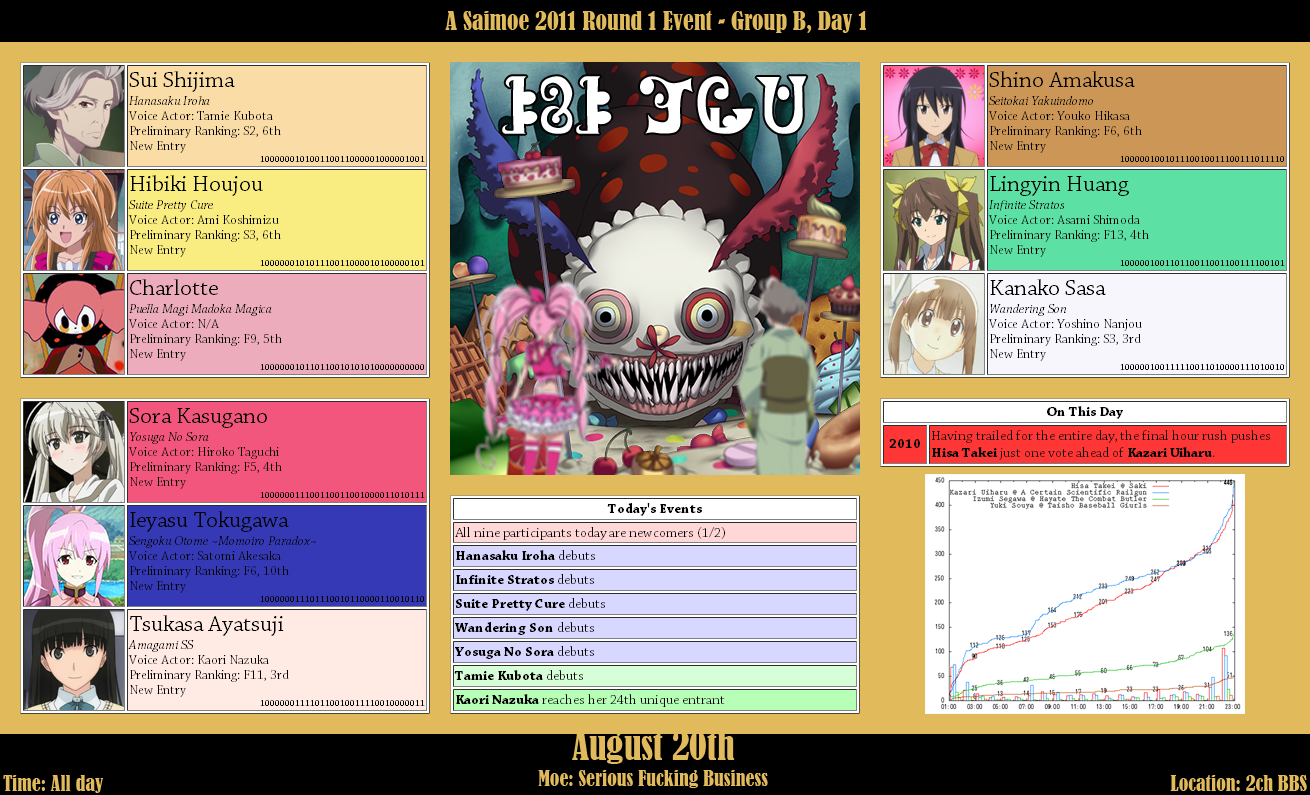Click 'Suite Pretty Cure' under Hibiki Houjou
This screenshot has height=795, width=1310.
point(171,205)
